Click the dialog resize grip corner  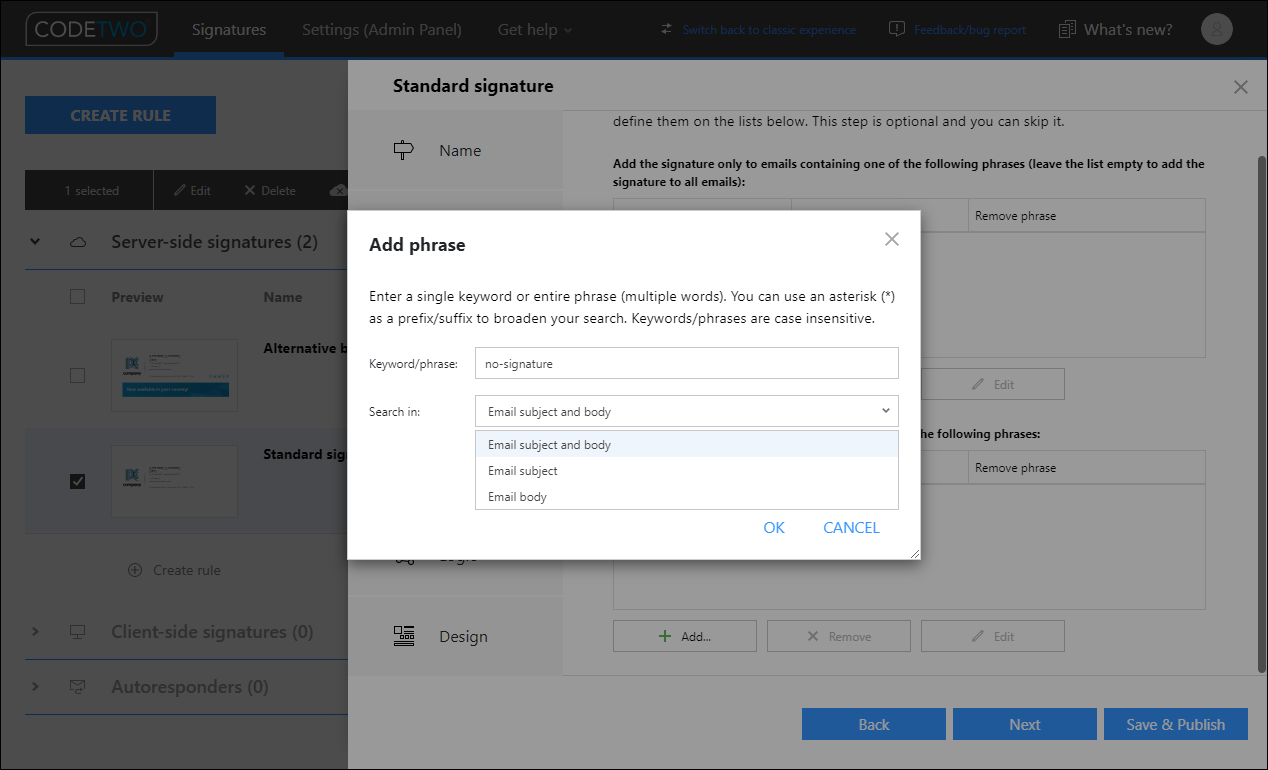pos(914,553)
